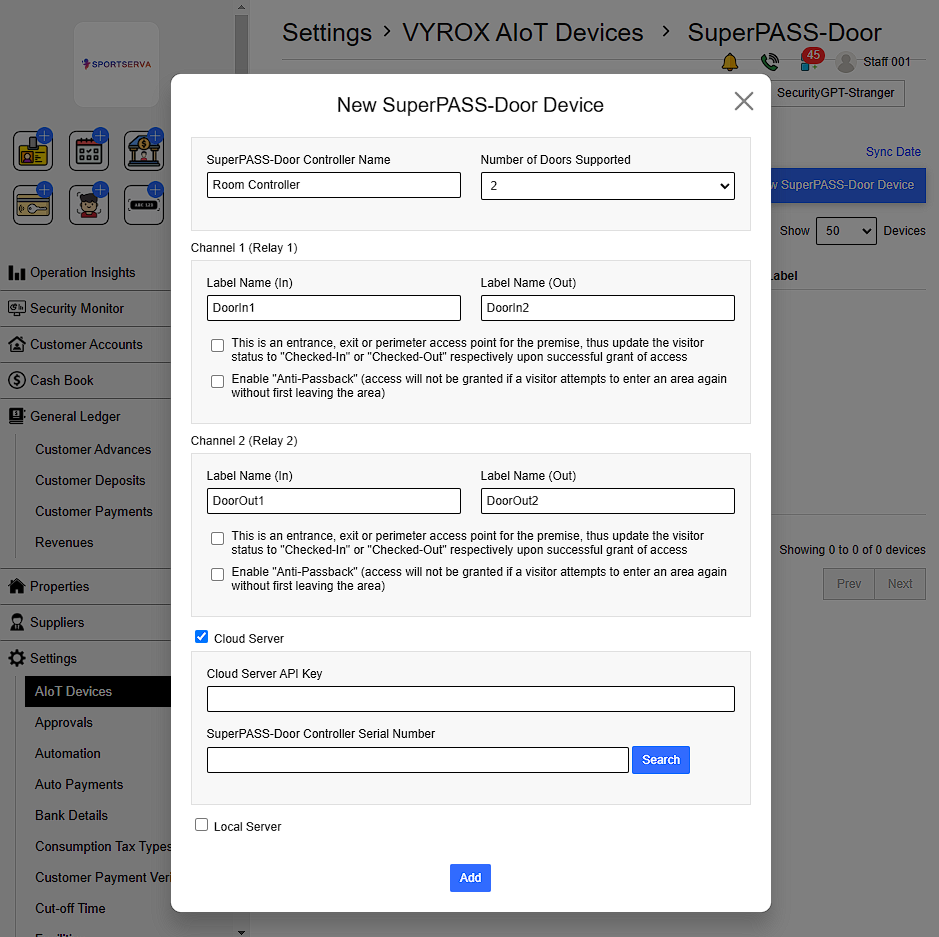Select Operation Insights in the sidebar
Viewport: 939px width, 937px height.
click(82, 272)
